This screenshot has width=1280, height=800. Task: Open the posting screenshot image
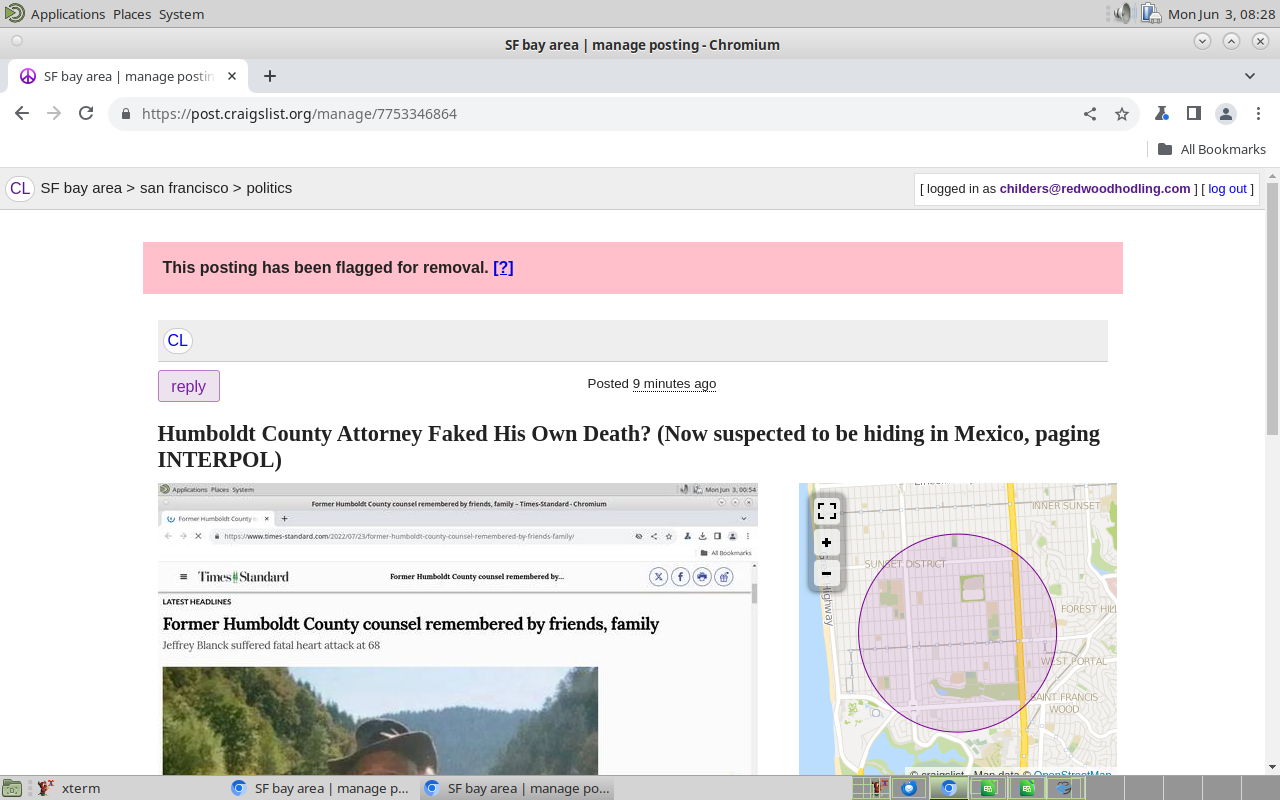pos(458,628)
